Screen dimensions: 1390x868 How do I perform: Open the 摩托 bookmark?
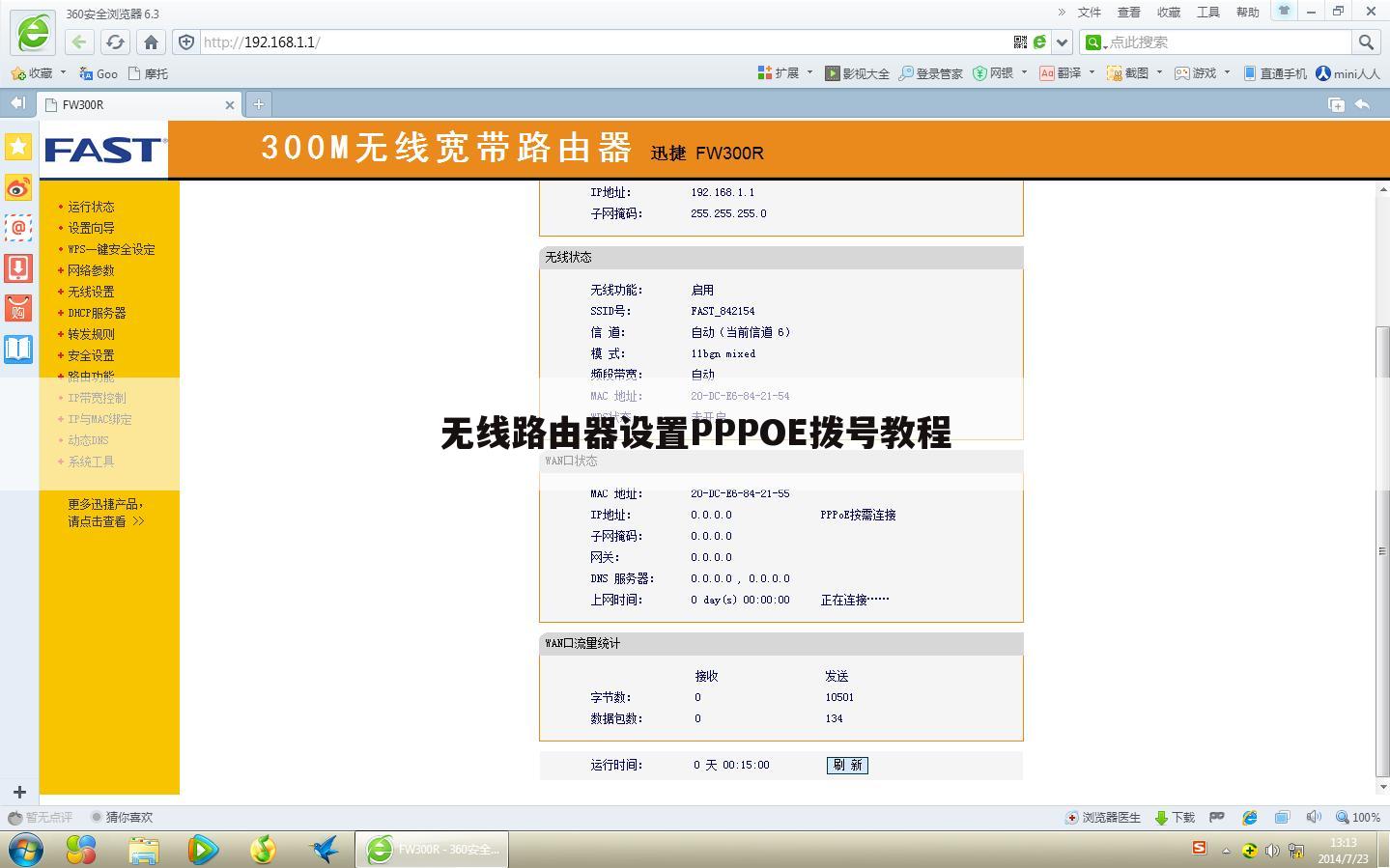(x=148, y=73)
